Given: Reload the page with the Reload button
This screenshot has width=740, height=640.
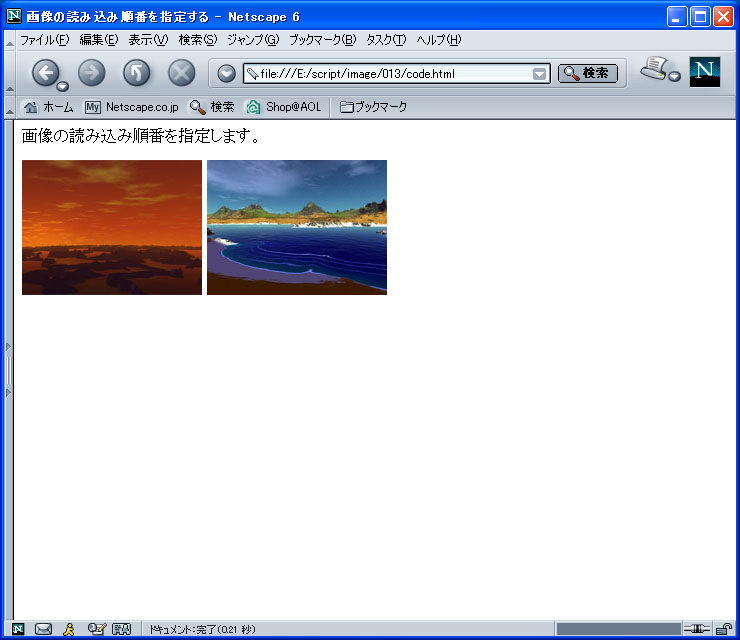Looking at the screenshot, I should [136, 73].
